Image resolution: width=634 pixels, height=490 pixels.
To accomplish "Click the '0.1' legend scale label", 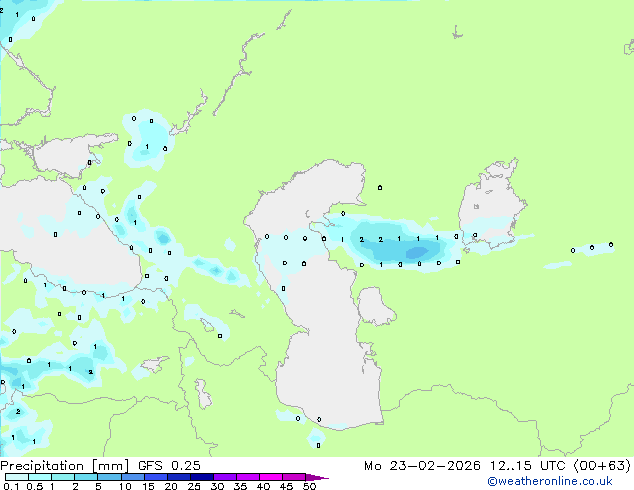I will [11, 486].
